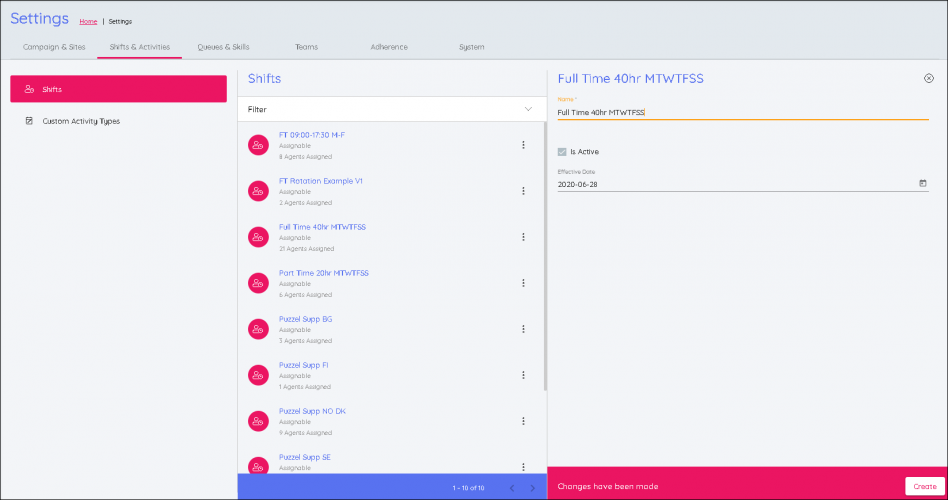Expand the Filter dropdown chevron

528,109
